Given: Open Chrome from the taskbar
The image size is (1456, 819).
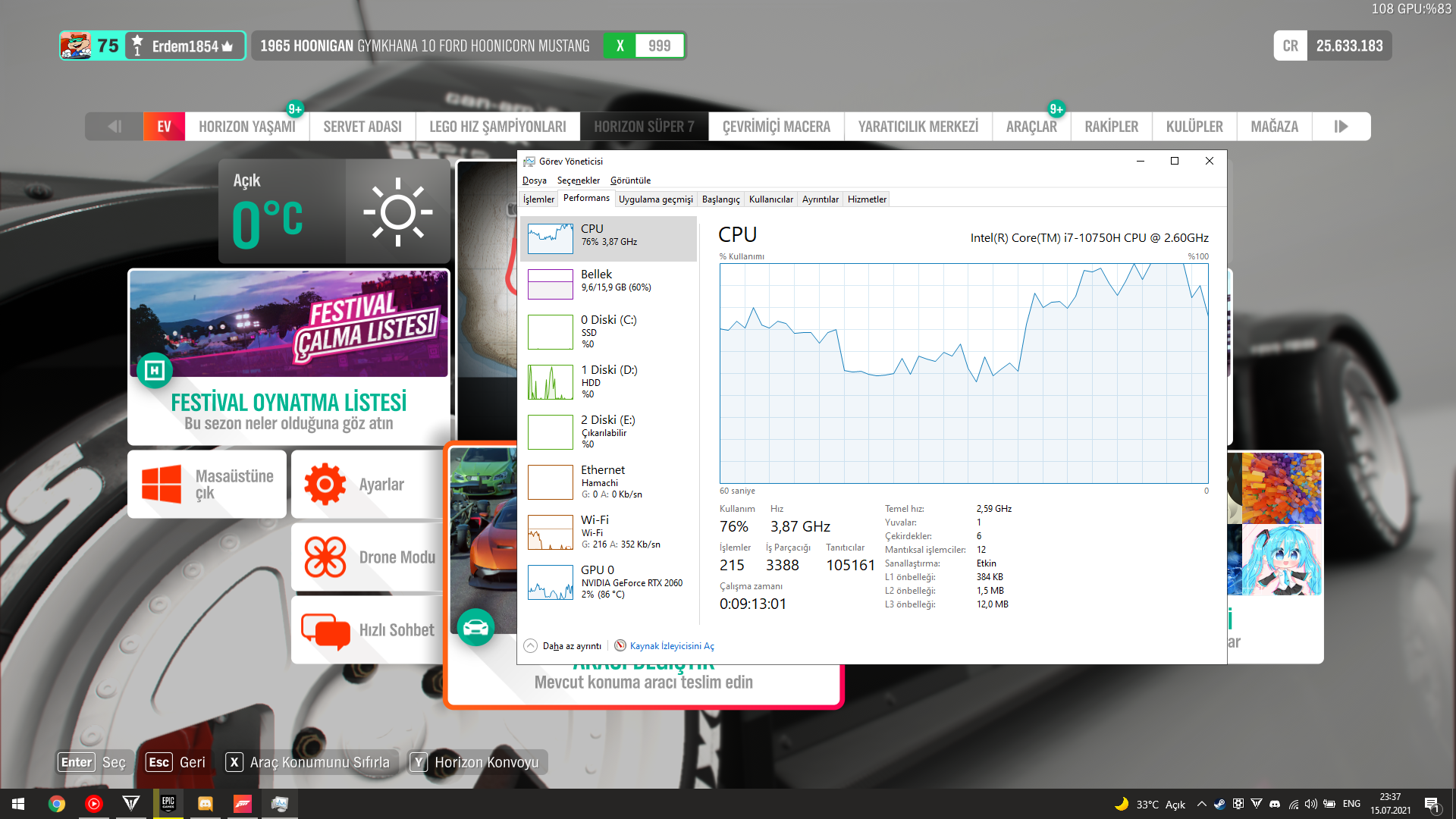Looking at the screenshot, I should 57,804.
